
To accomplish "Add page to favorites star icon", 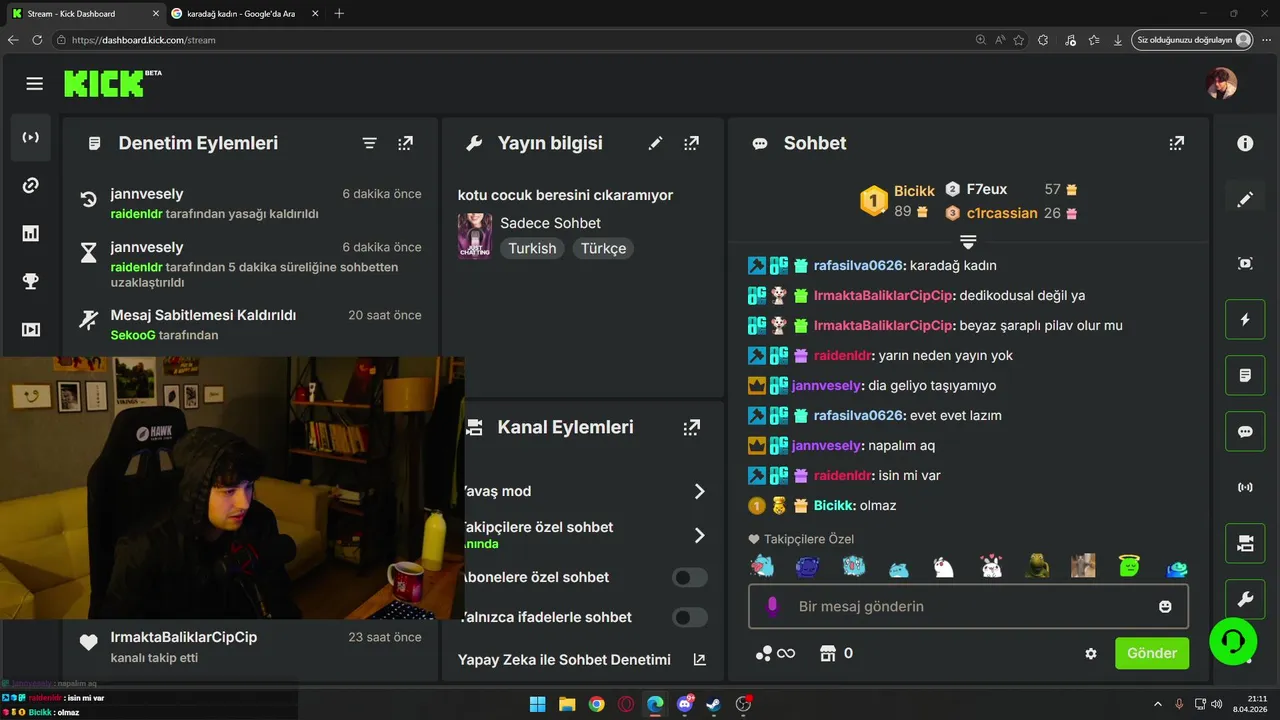I will [1018, 40].
